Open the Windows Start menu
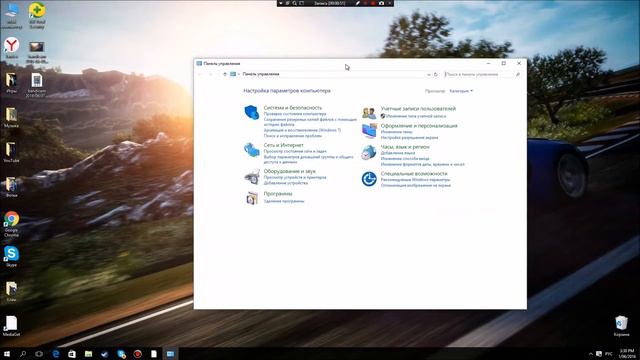This screenshot has width=640, height=360. tap(7, 354)
